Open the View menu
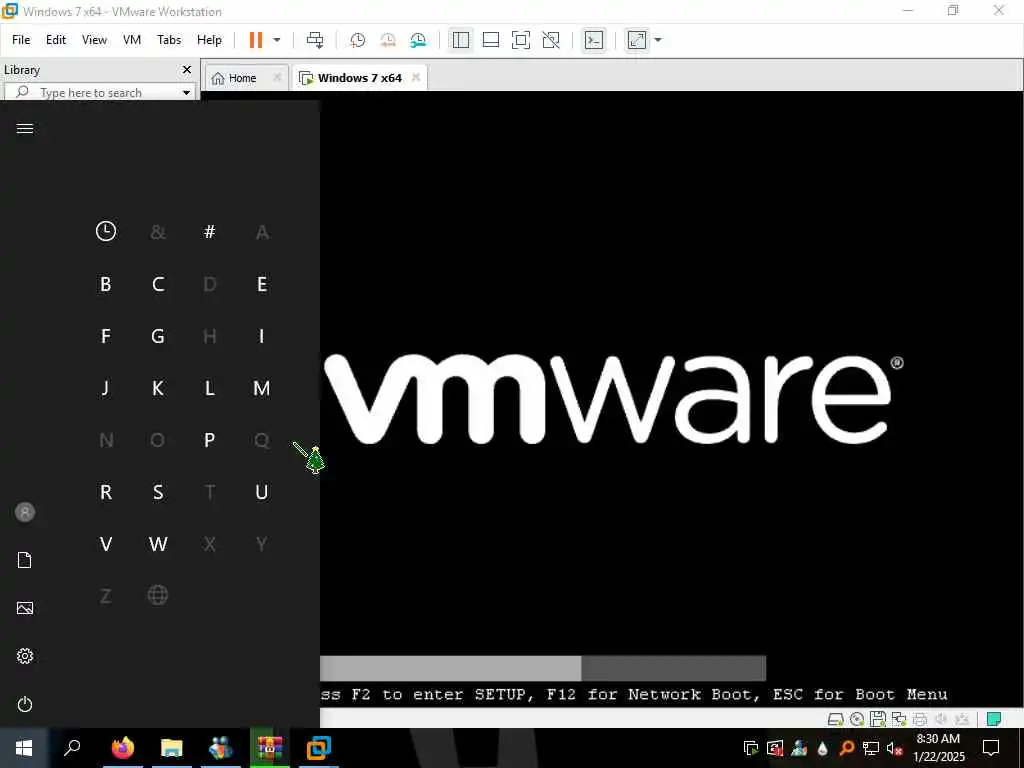The height and width of the screenshot is (768, 1024). 94,40
